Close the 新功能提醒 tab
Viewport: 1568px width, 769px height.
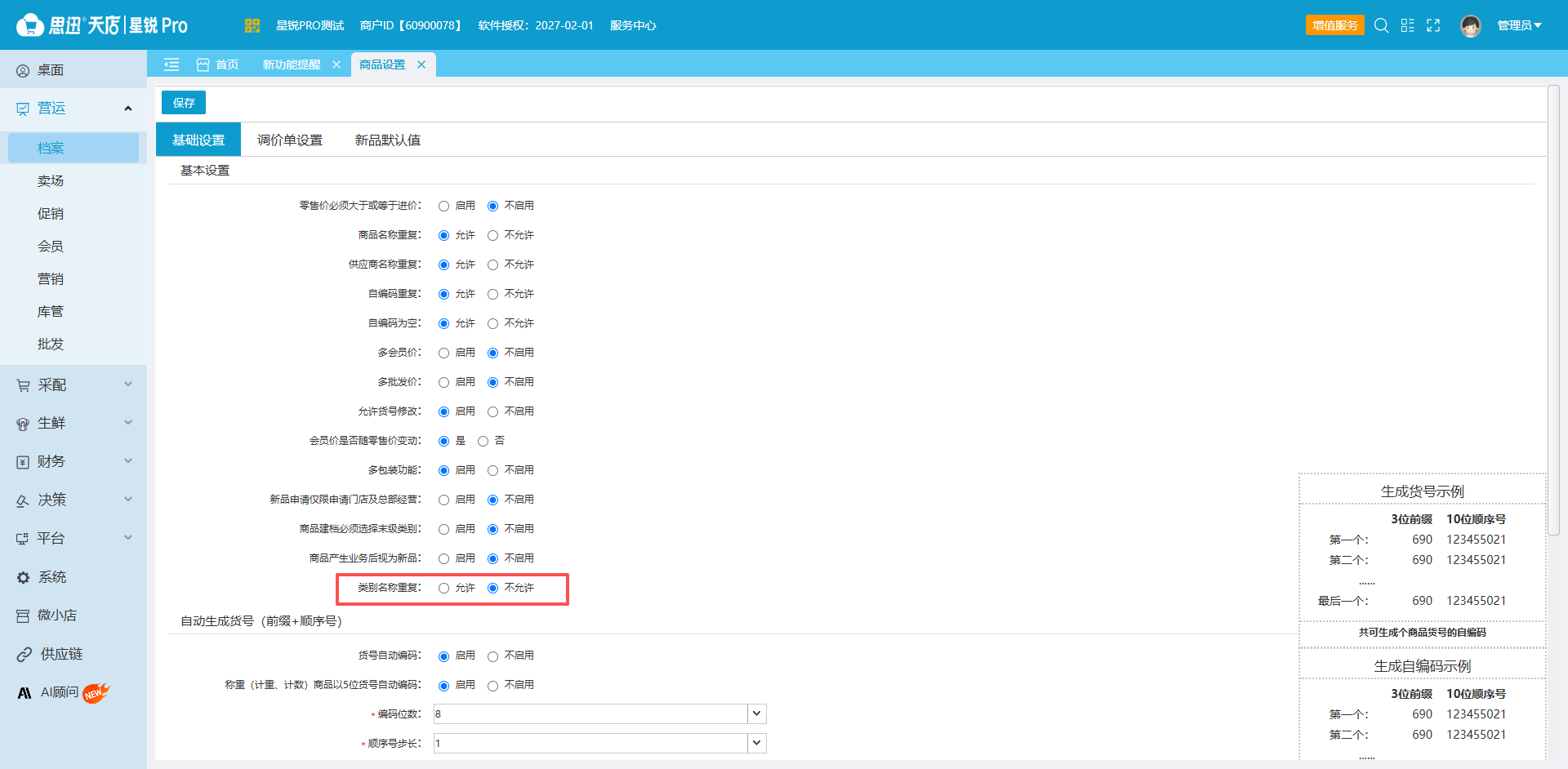pos(336,64)
